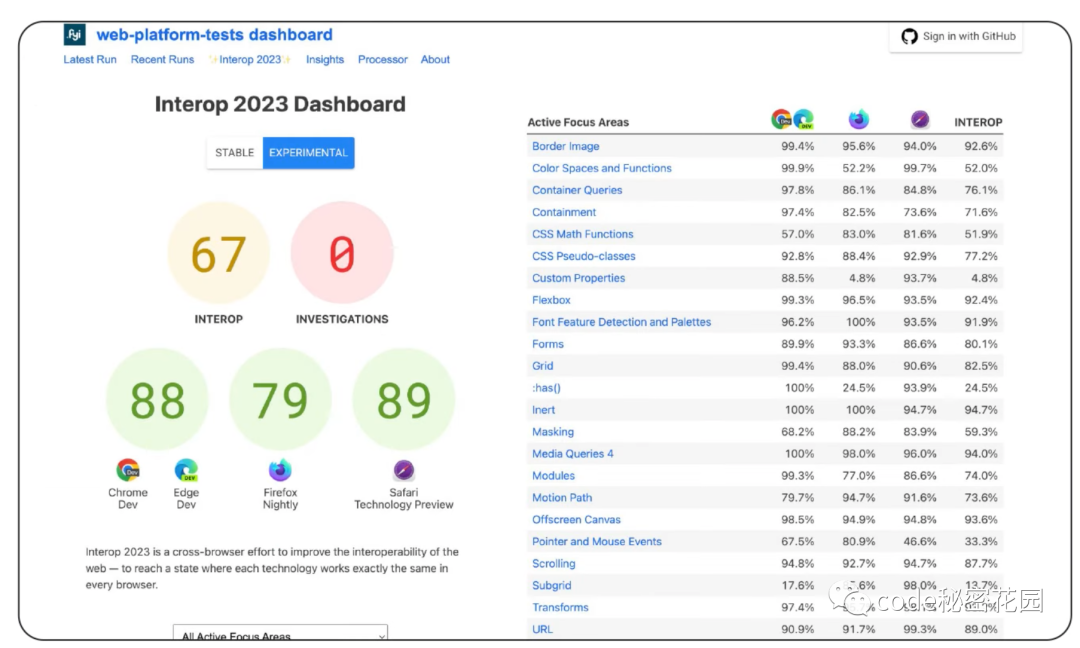The image size is (1080, 648).
Task: Open the Latest Run tab
Action: point(90,59)
